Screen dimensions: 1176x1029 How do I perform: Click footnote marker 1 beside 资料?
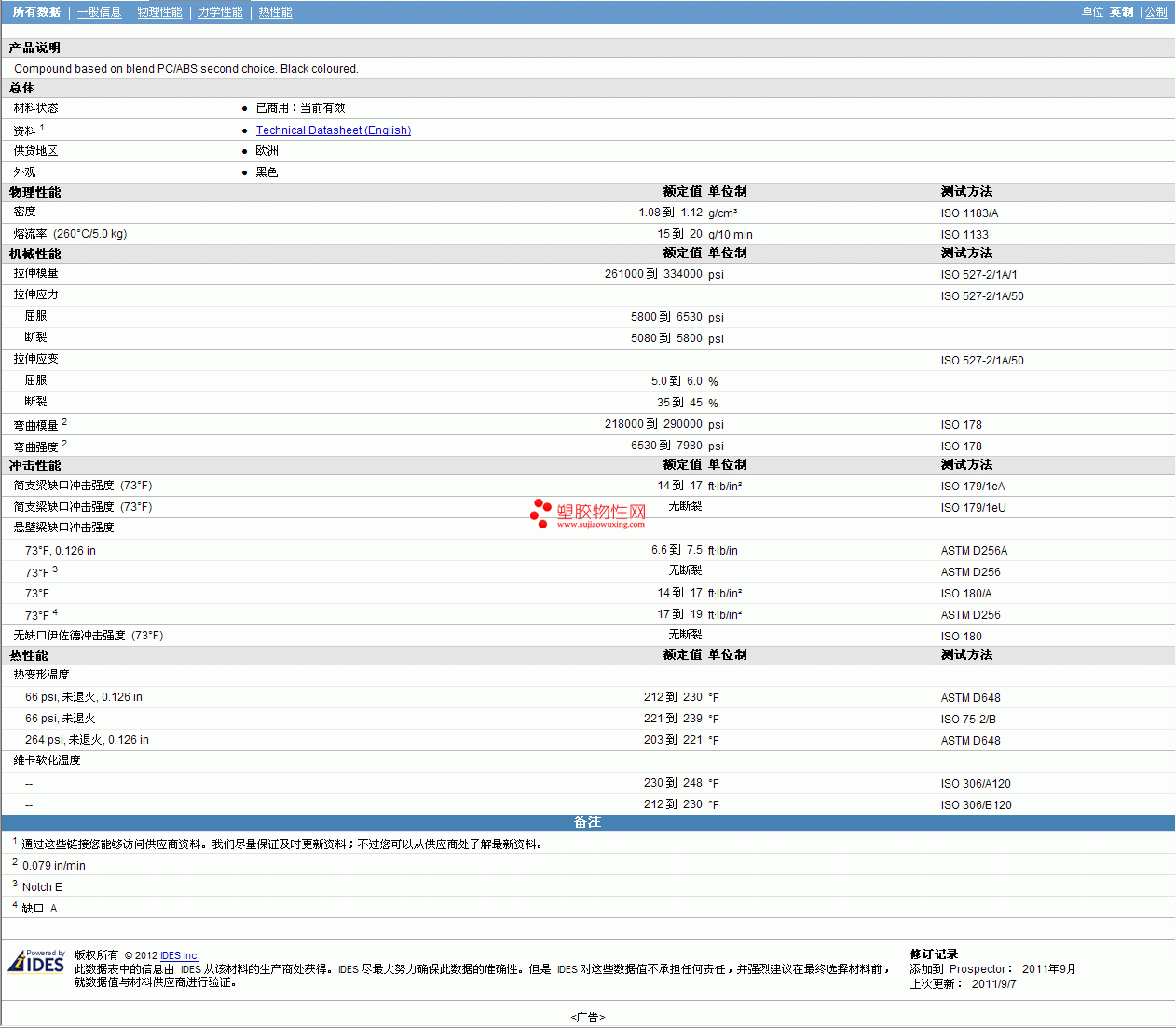pyautogui.click(x=42, y=128)
